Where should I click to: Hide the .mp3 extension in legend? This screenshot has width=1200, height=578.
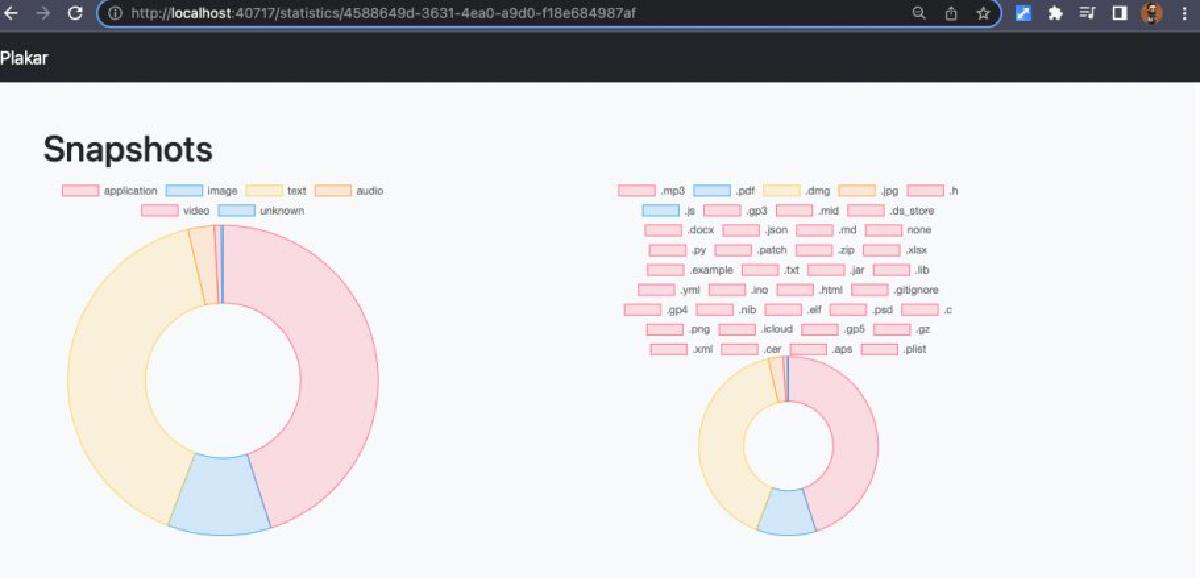pyautogui.click(x=651, y=191)
